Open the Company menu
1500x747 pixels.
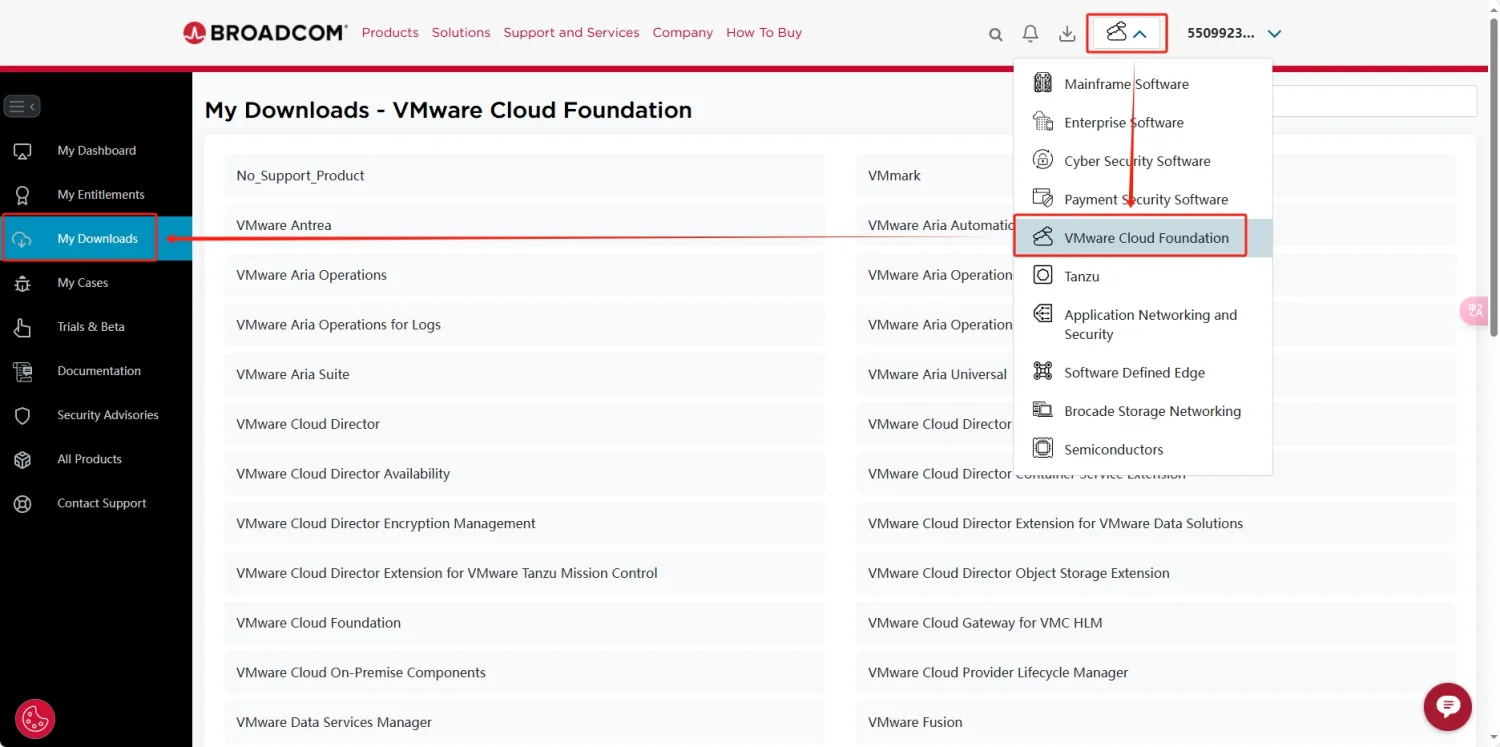[x=683, y=33]
